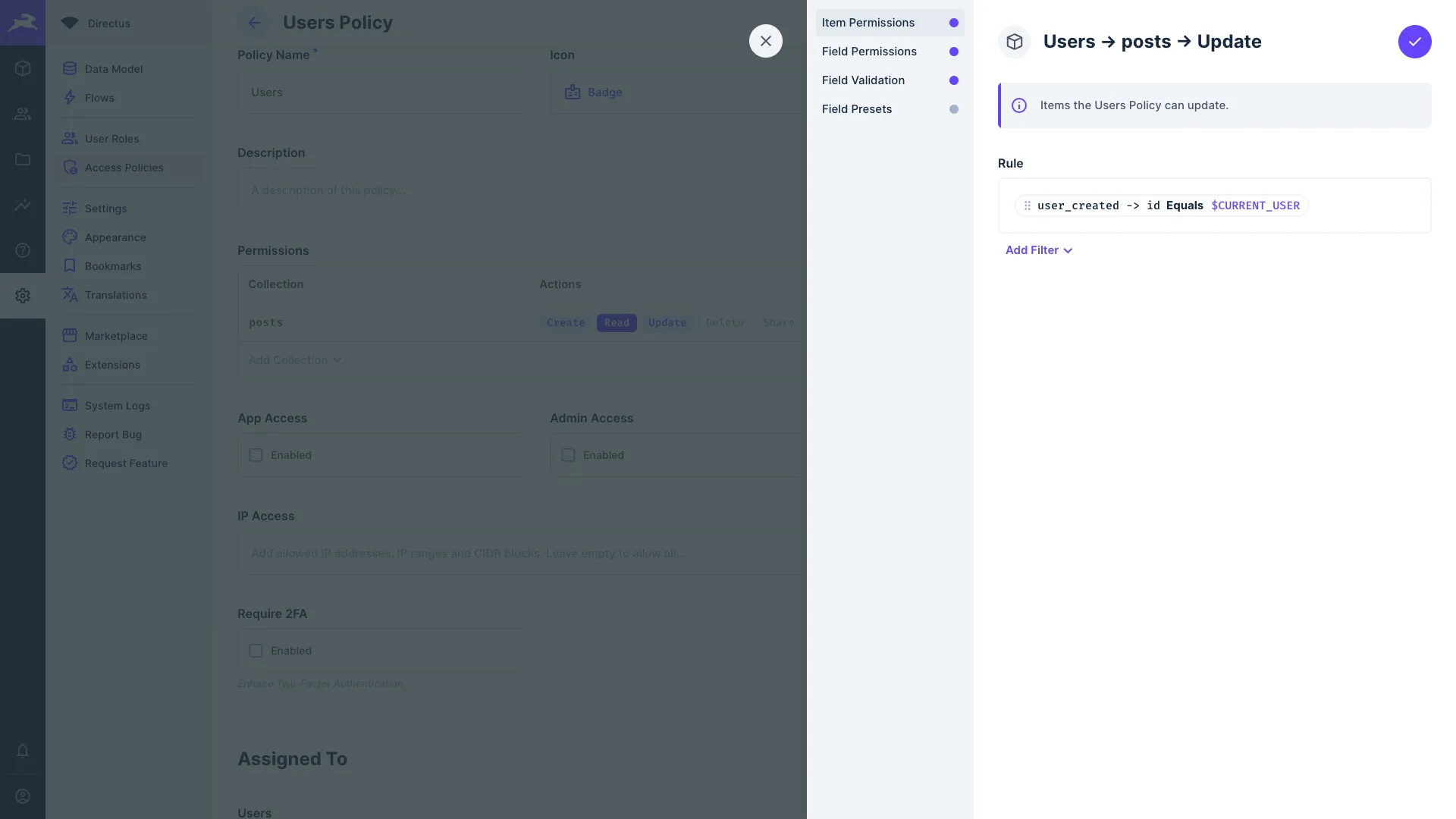Click the user avatar icon at bottom

[x=23, y=796]
